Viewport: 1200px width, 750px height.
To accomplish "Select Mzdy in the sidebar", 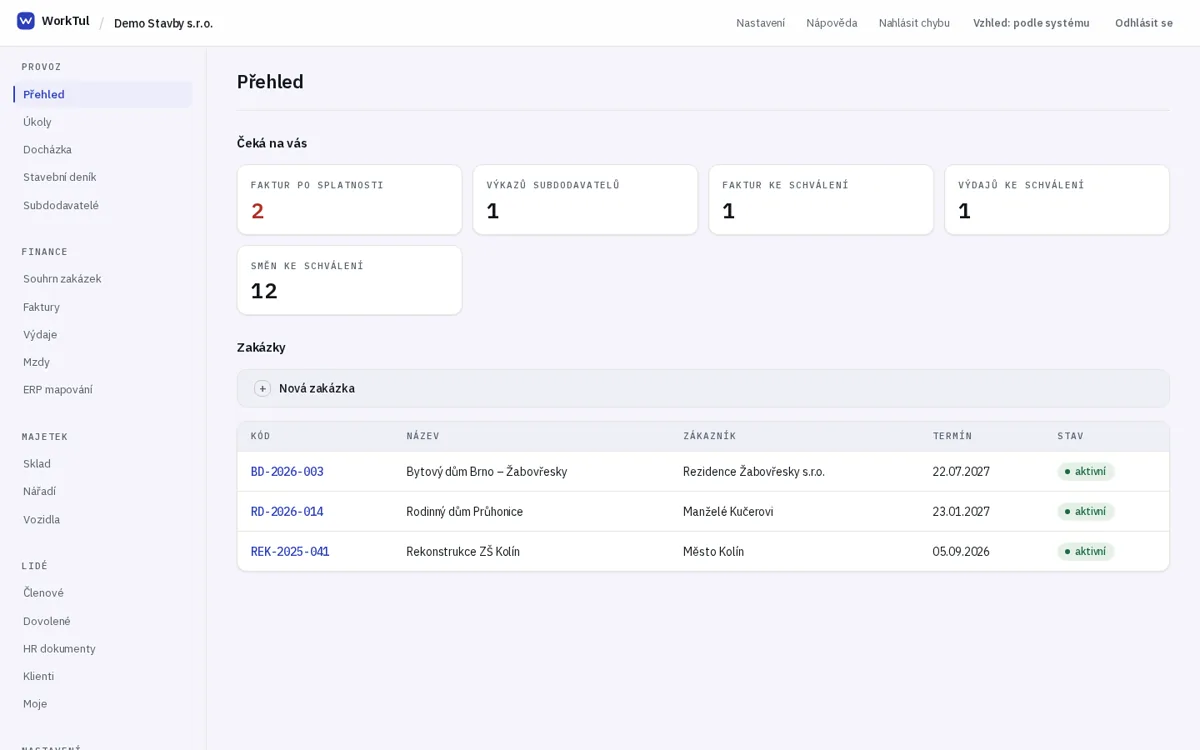I will pyautogui.click(x=103, y=362).
